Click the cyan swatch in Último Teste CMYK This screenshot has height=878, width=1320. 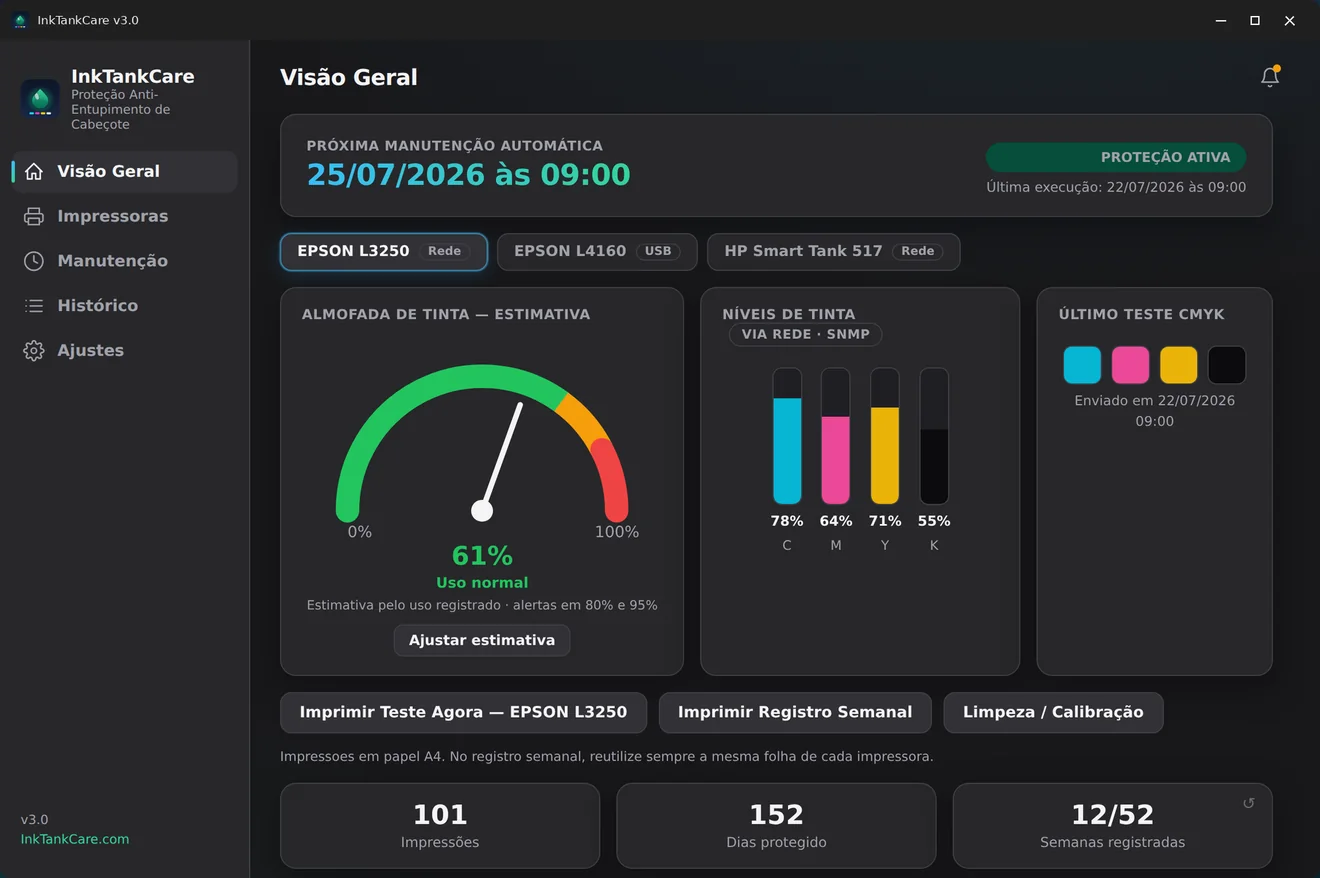pos(1082,365)
